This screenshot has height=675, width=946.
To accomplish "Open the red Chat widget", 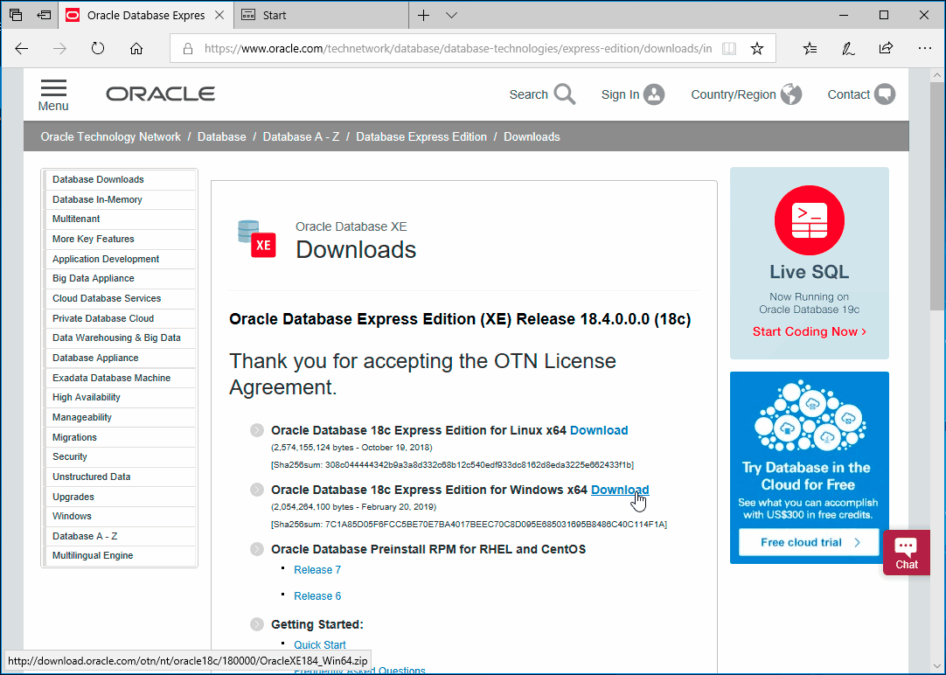I will (906, 552).
